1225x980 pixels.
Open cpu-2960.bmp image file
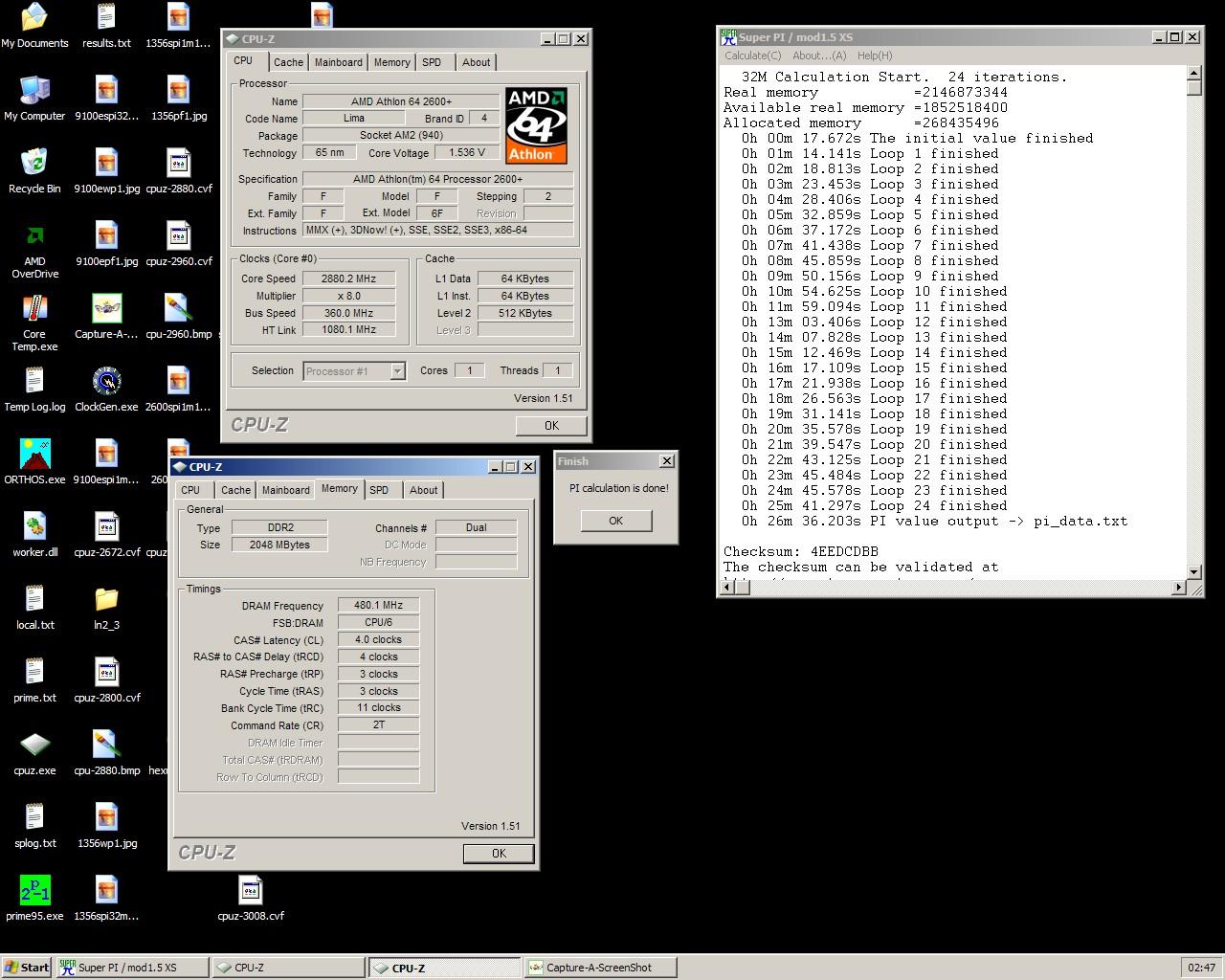[x=178, y=316]
